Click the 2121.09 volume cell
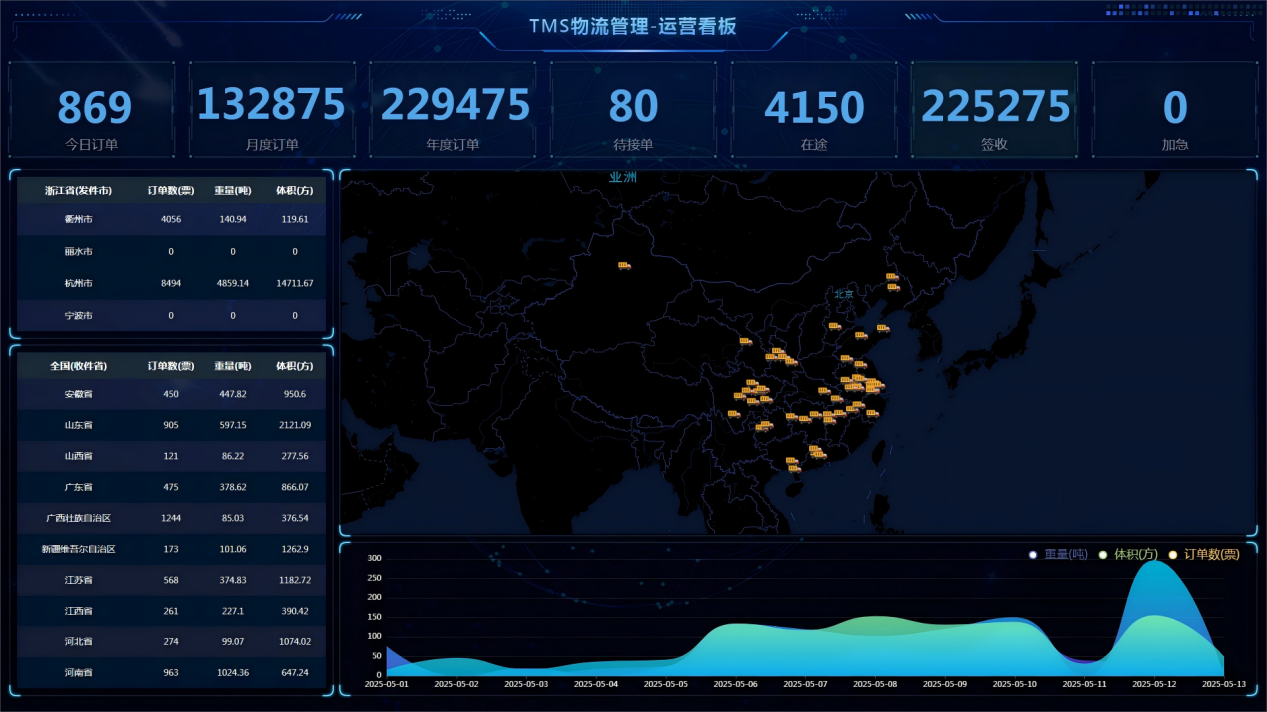This screenshot has width=1267, height=712. [x=295, y=425]
